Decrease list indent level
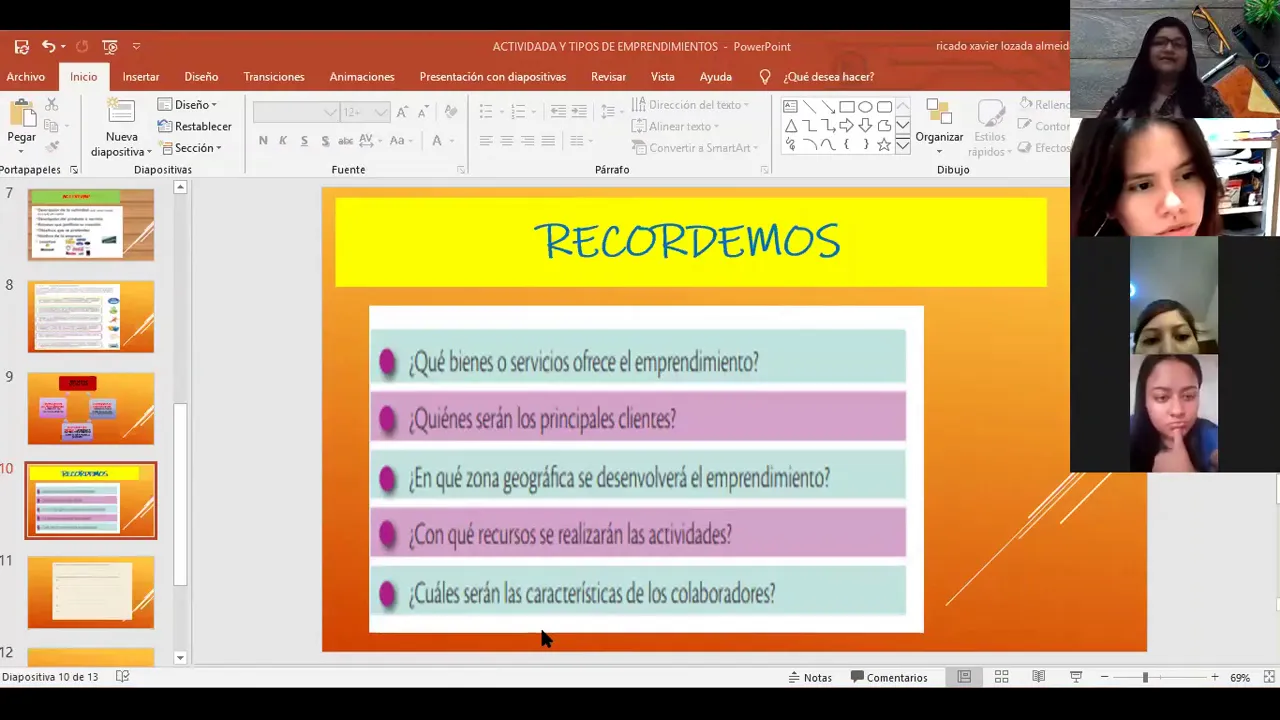 coord(558,111)
